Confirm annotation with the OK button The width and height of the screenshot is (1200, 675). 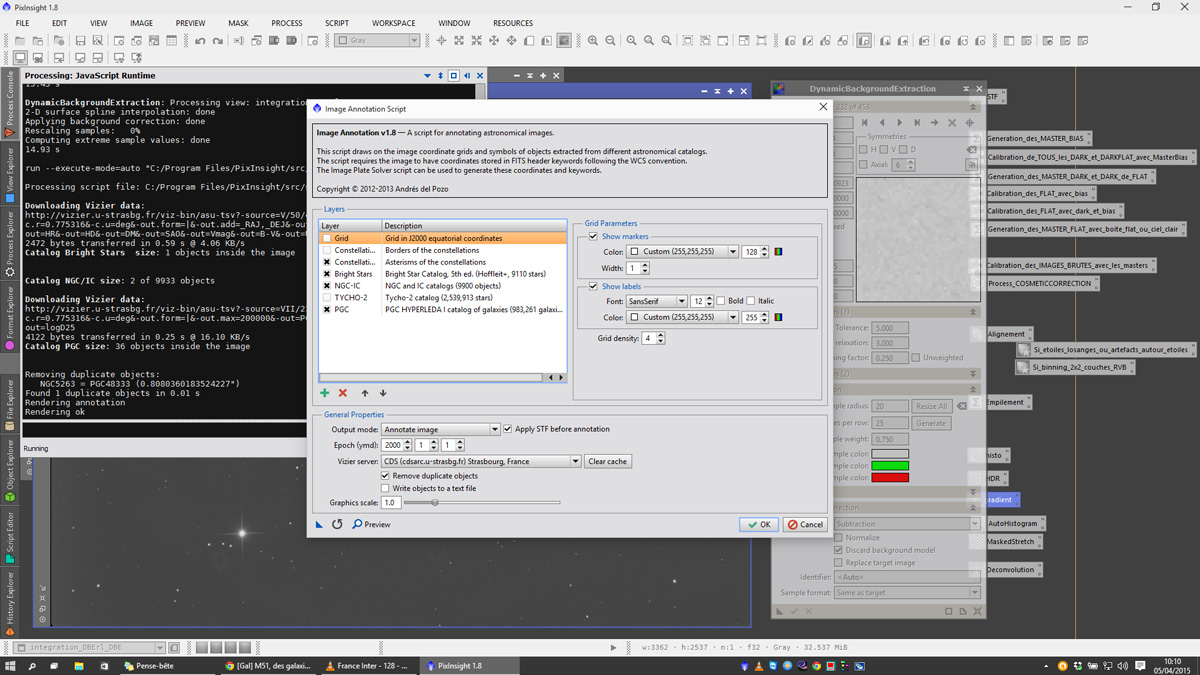tap(760, 524)
